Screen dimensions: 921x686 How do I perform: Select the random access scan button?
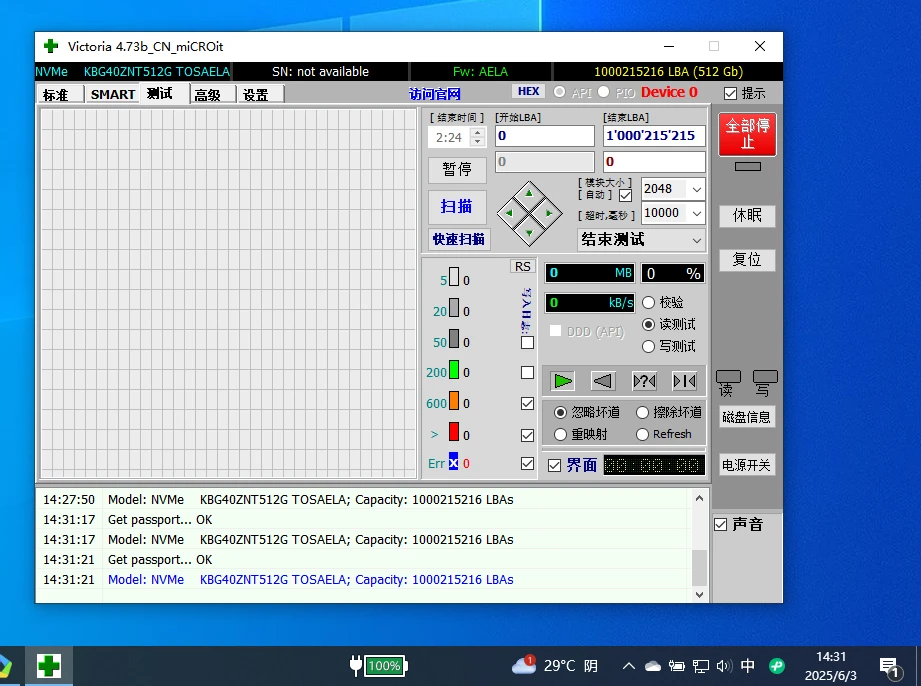coord(644,381)
